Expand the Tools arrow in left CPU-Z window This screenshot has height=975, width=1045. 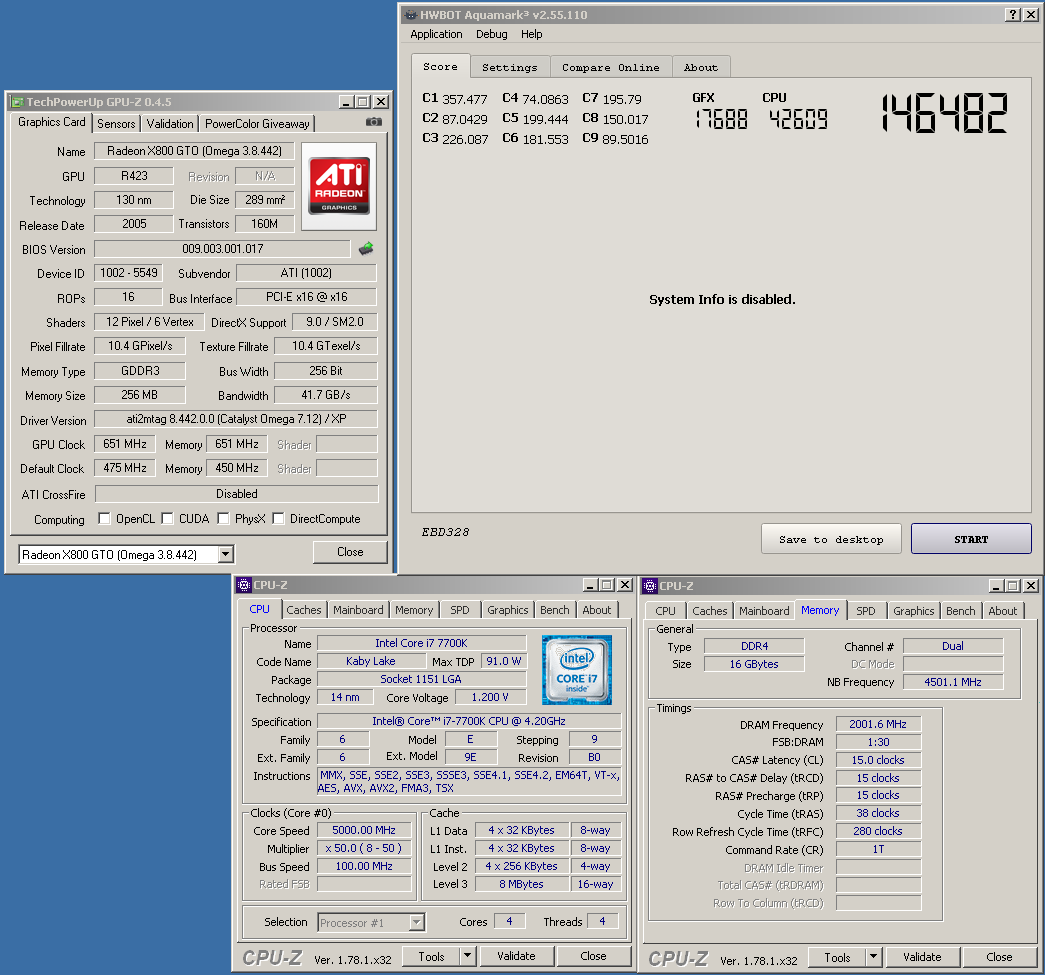[467, 956]
